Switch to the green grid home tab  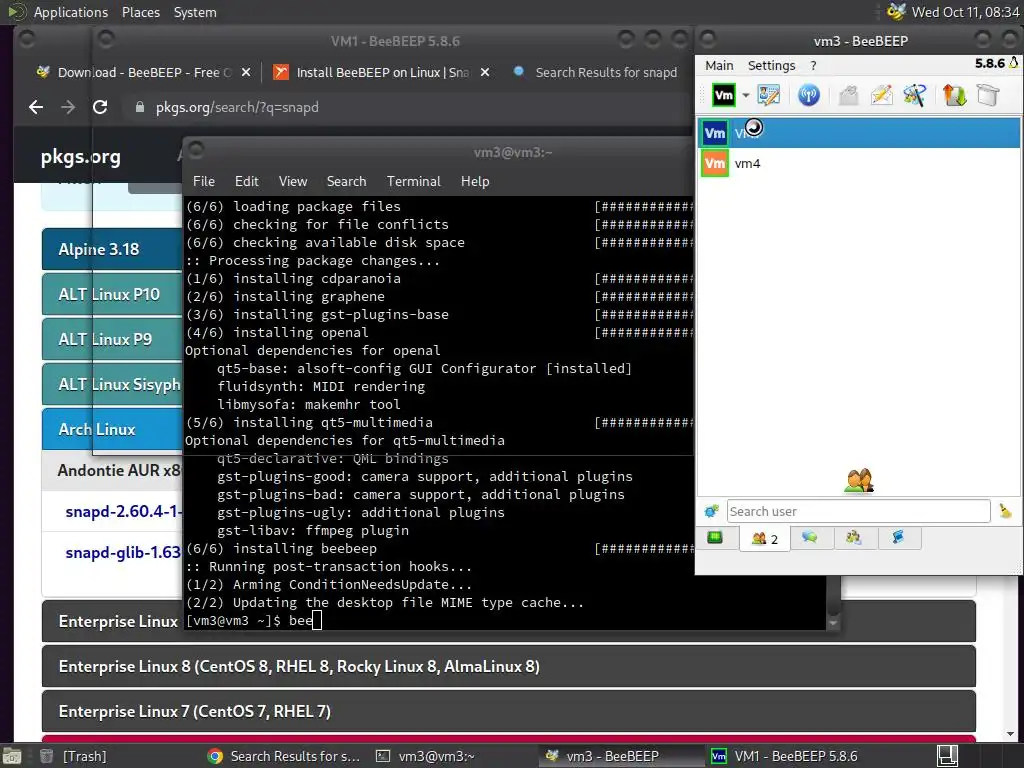coord(715,537)
